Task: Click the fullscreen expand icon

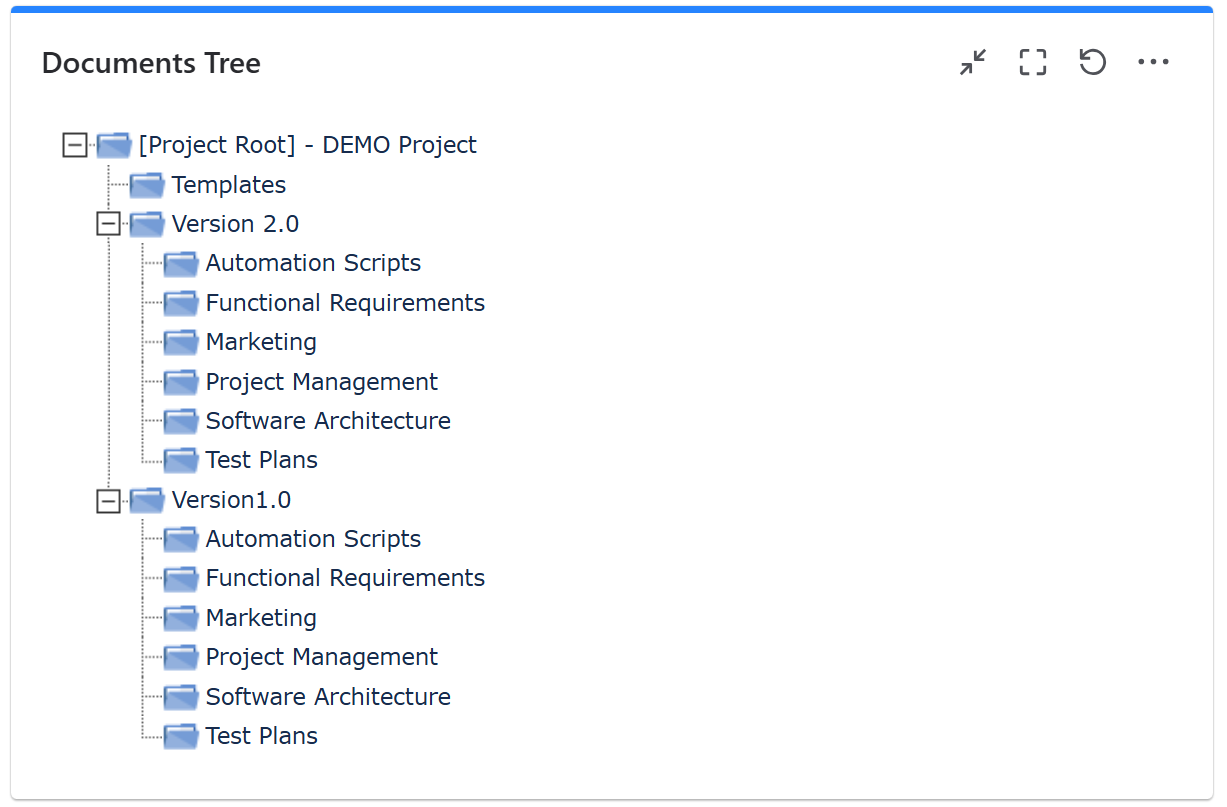Action: (x=1032, y=63)
